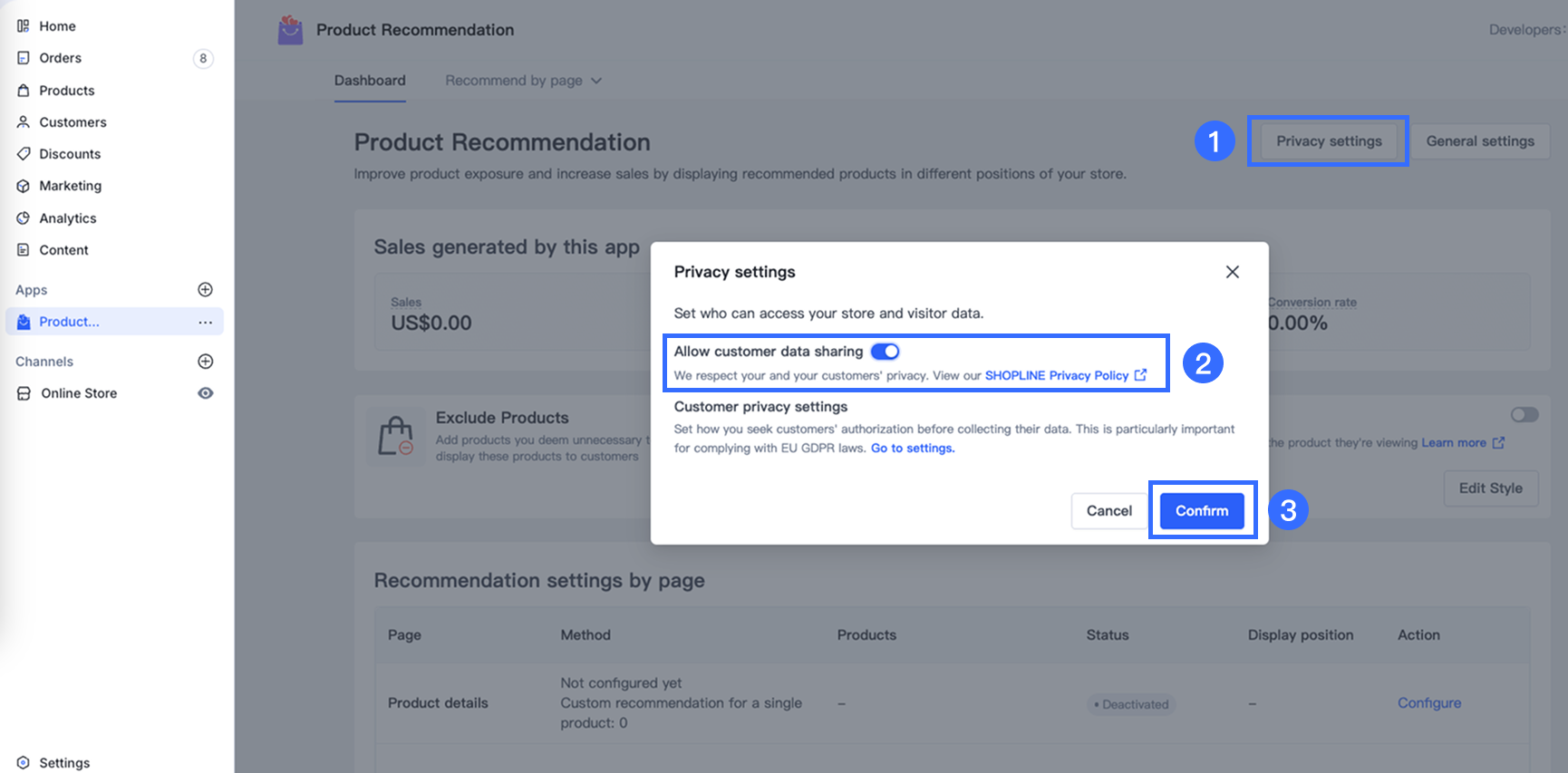Open the Marketing menu item
This screenshot has width=1568, height=773.
coord(70,186)
